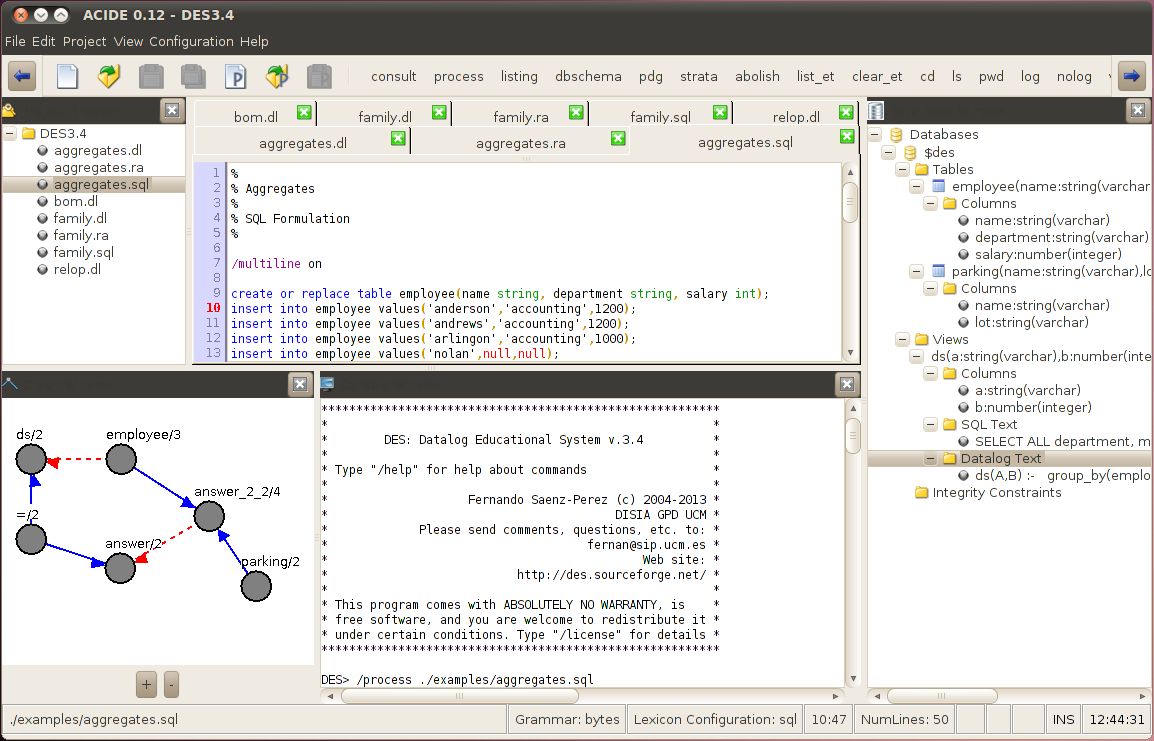Click the INS indicator in status bar
Viewport: 1154px width, 741px height.
(1063, 719)
